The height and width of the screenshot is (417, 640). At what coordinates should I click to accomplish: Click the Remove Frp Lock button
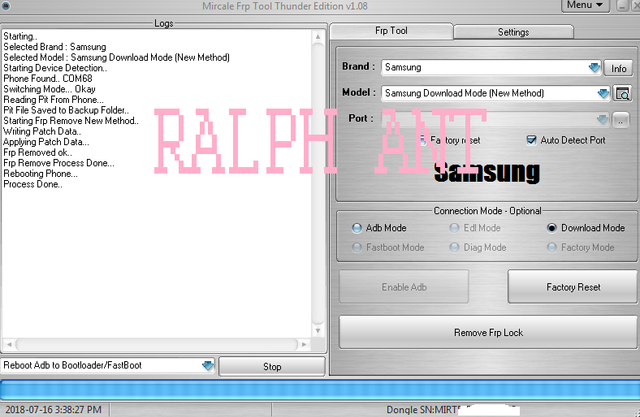tap(488, 333)
